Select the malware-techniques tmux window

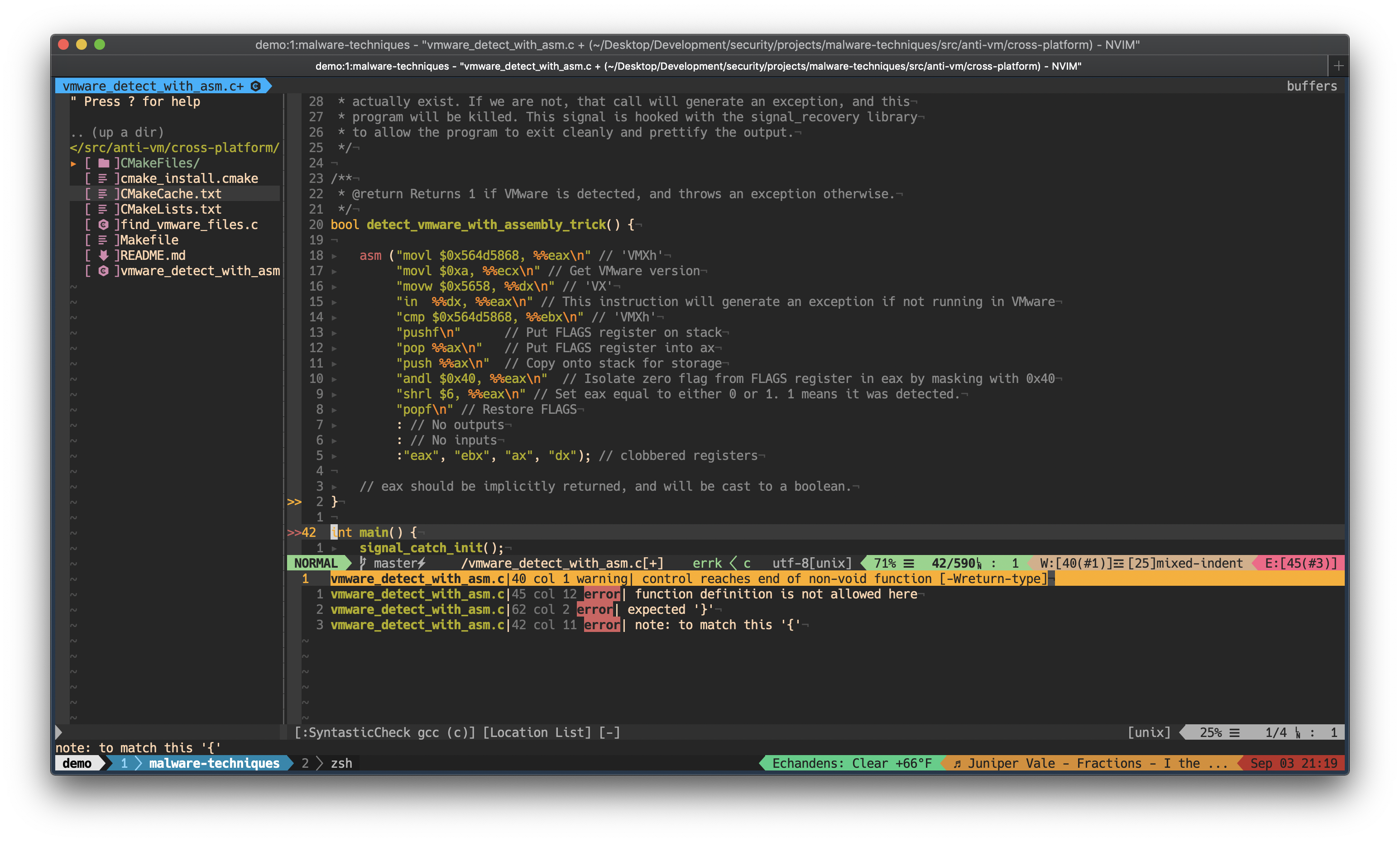click(x=214, y=764)
